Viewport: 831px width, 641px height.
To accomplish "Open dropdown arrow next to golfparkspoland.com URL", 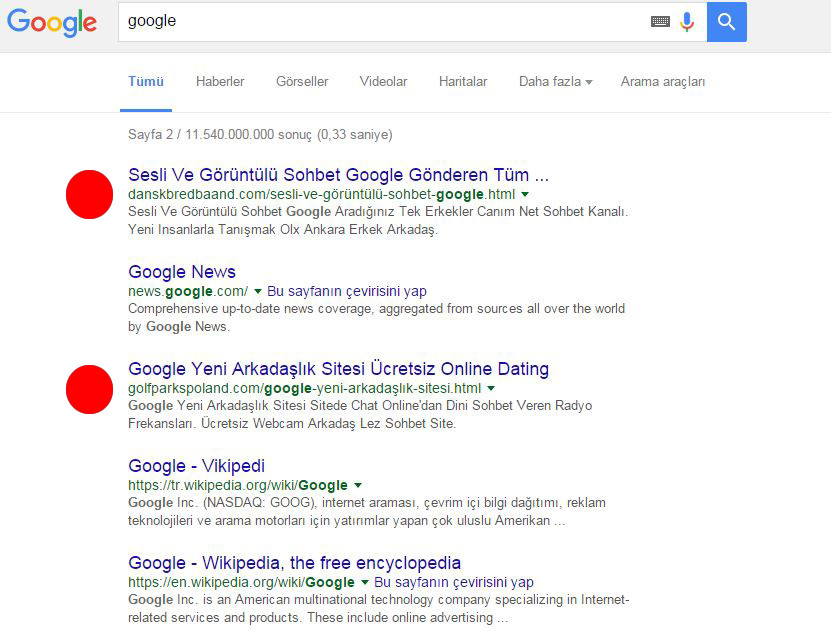I will 491,389.
